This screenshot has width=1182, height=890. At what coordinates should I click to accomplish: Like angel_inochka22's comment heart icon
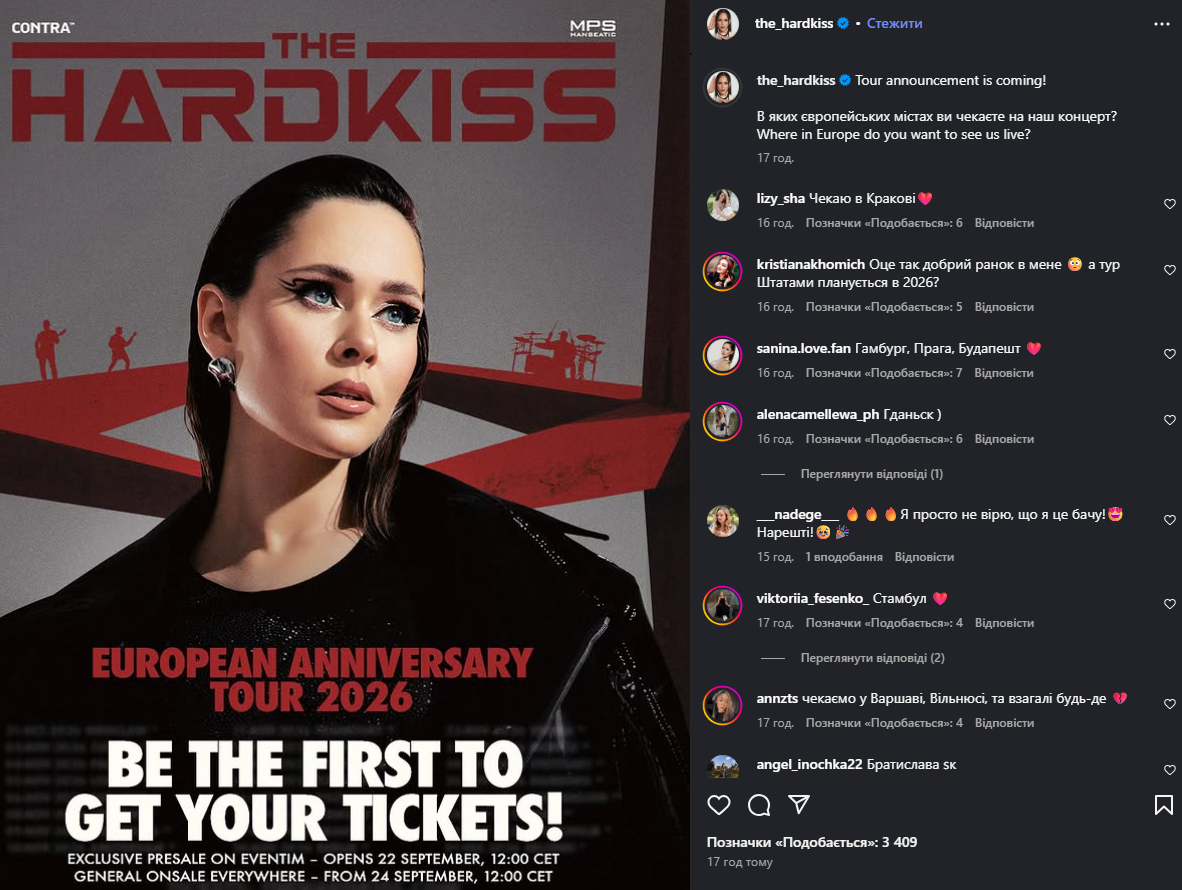tap(1170, 769)
